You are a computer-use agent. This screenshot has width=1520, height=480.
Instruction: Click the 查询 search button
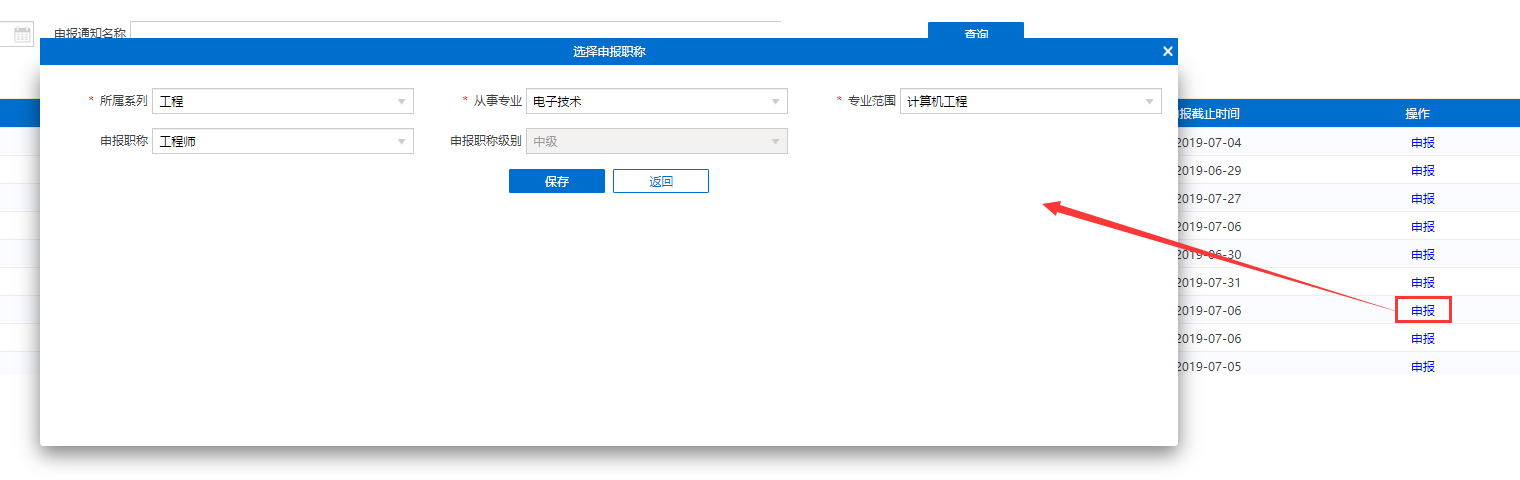[x=975, y=32]
